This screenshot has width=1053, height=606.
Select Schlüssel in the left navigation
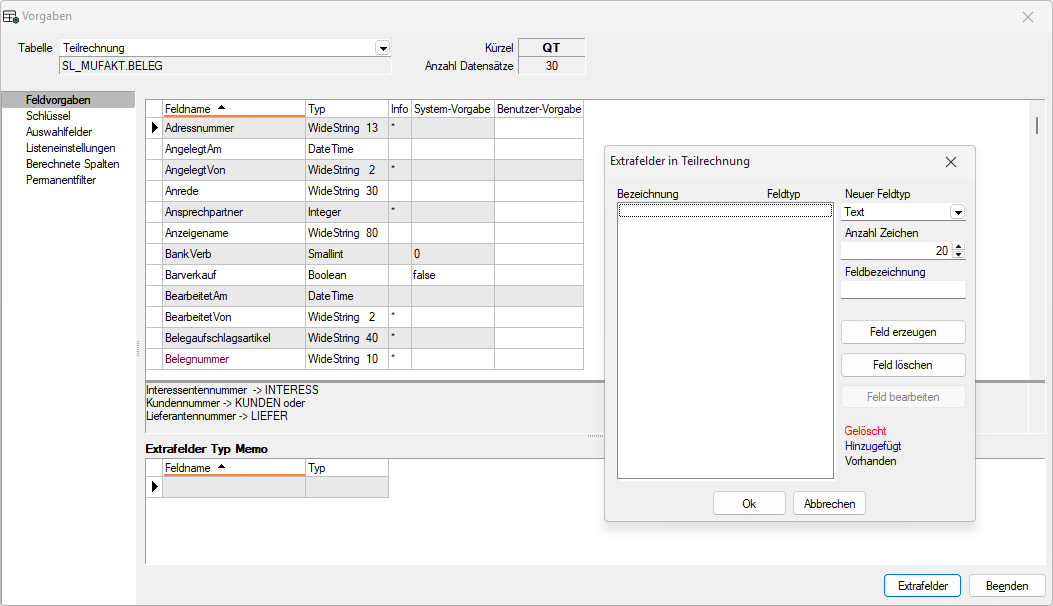click(48, 116)
